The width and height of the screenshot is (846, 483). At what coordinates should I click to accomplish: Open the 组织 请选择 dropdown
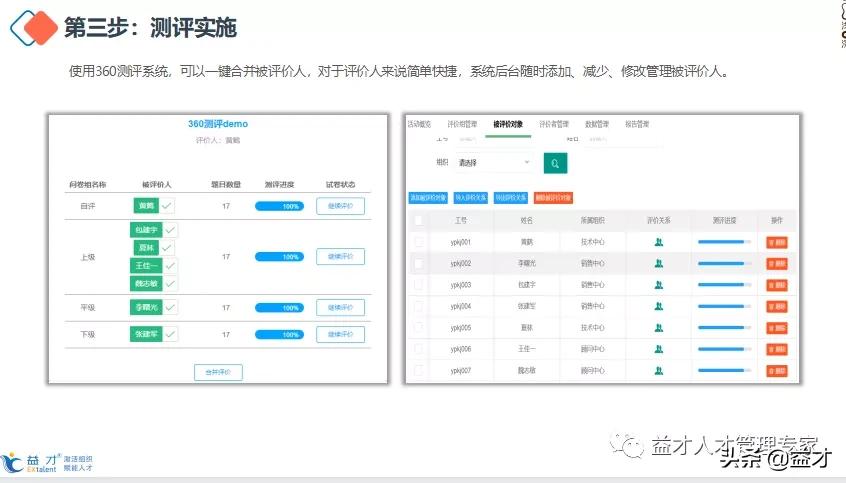tap(494, 162)
